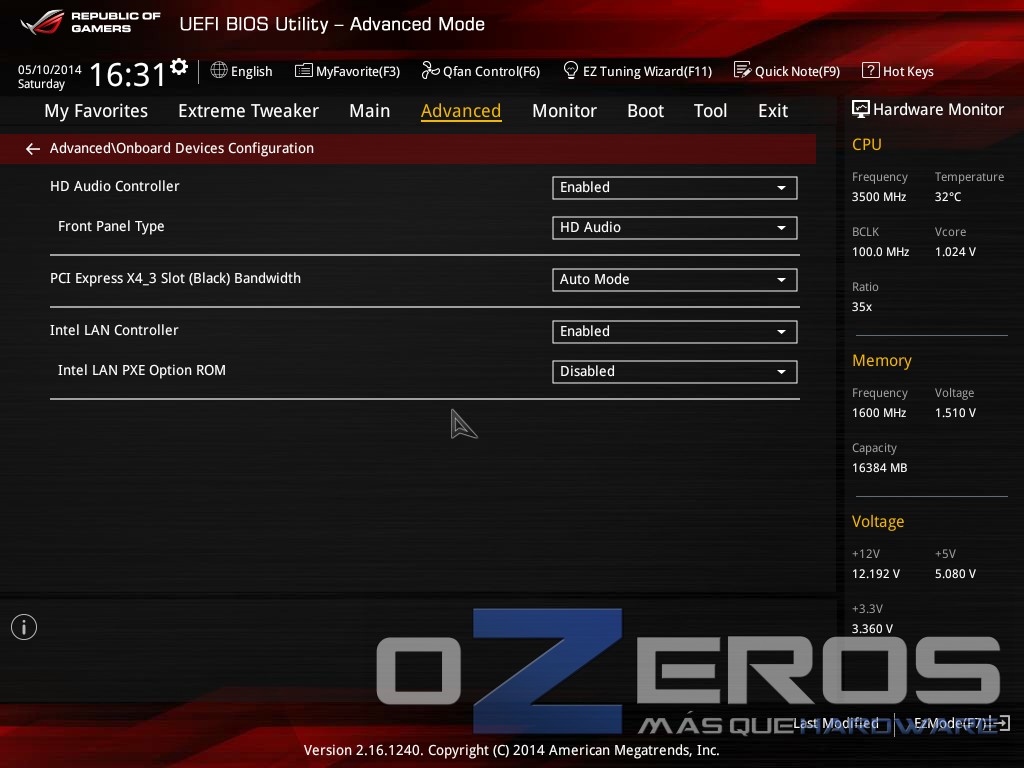Click the info circle icon
The width and height of the screenshot is (1024, 768).
pyautogui.click(x=24, y=627)
